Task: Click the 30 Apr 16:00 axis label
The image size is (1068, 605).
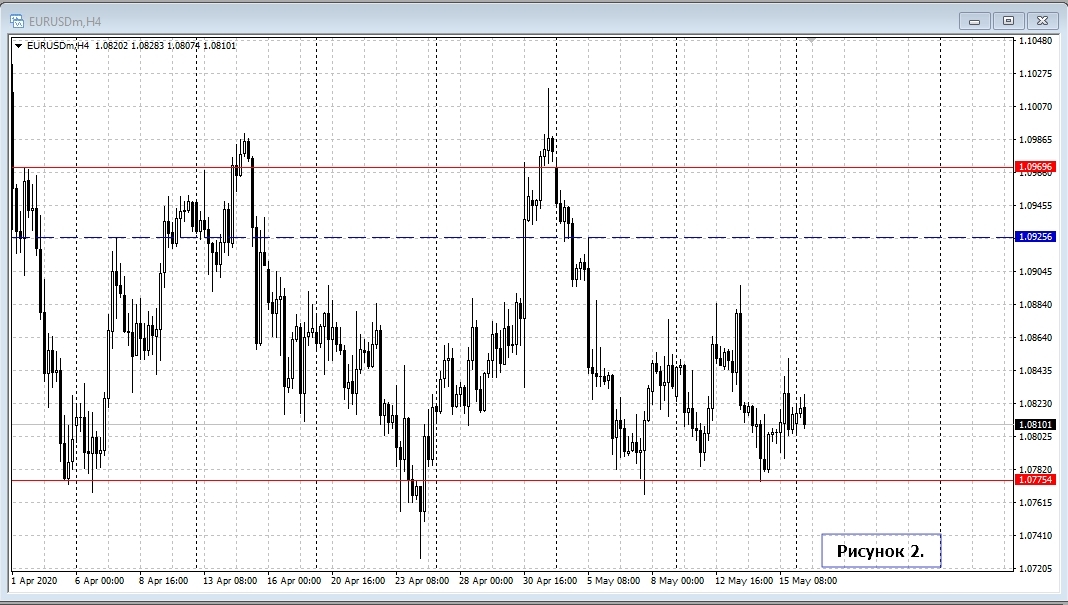Action: tap(550, 581)
